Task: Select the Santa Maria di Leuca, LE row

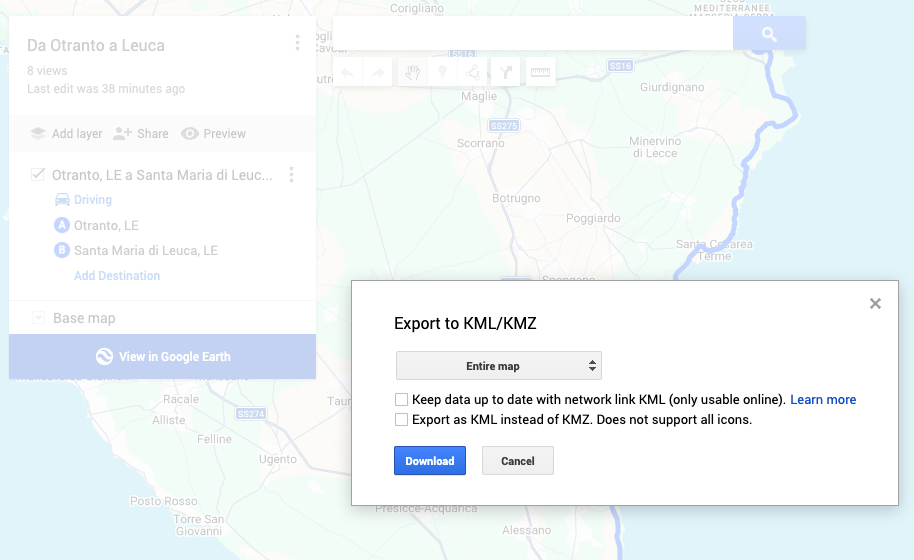Action: point(146,251)
